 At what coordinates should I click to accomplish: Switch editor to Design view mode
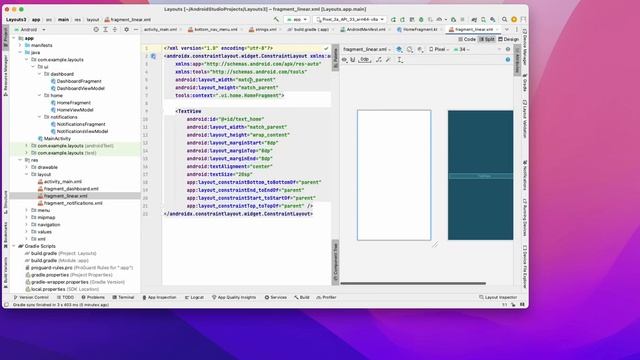click(x=508, y=39)
